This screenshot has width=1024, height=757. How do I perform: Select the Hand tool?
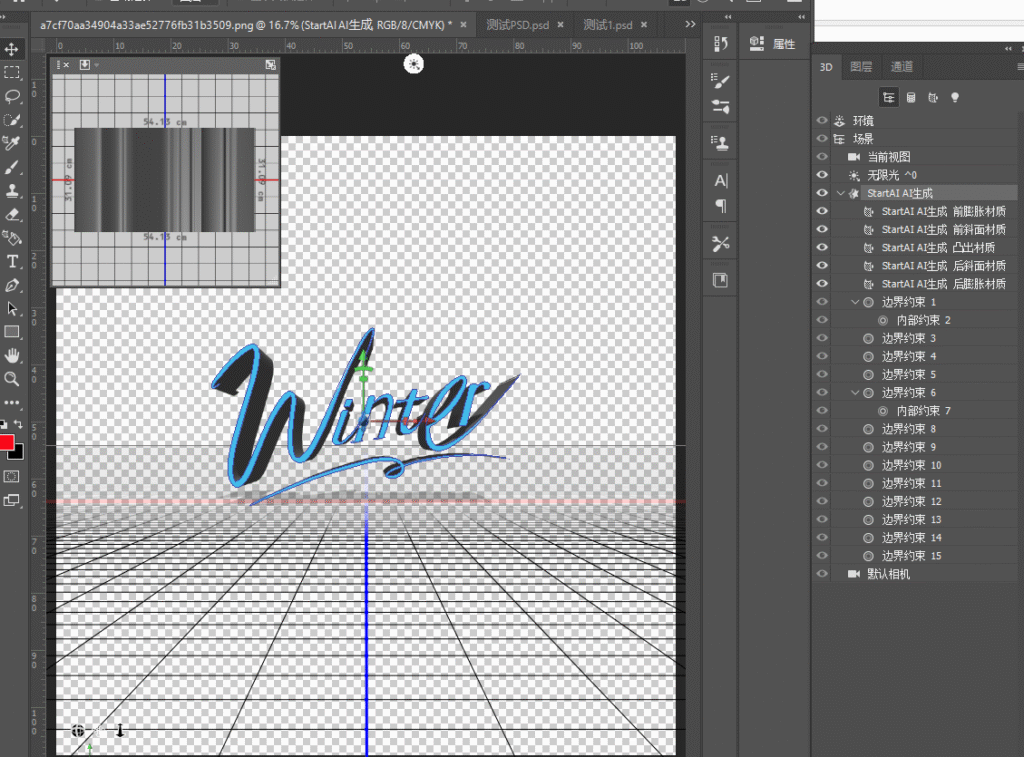pyautogui.click(x=12, y=355)
